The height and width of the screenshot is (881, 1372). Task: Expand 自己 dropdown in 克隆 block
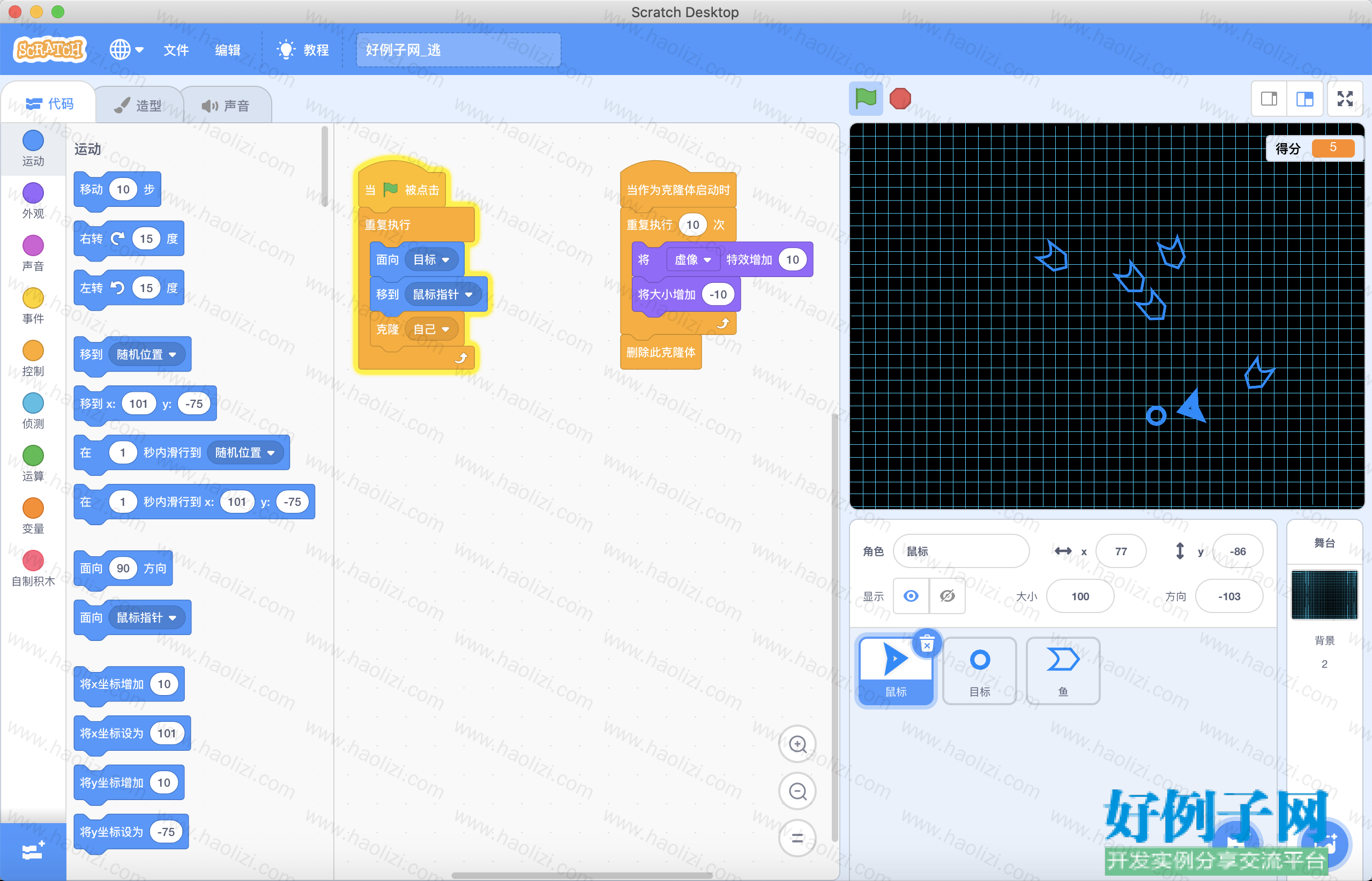432,330
